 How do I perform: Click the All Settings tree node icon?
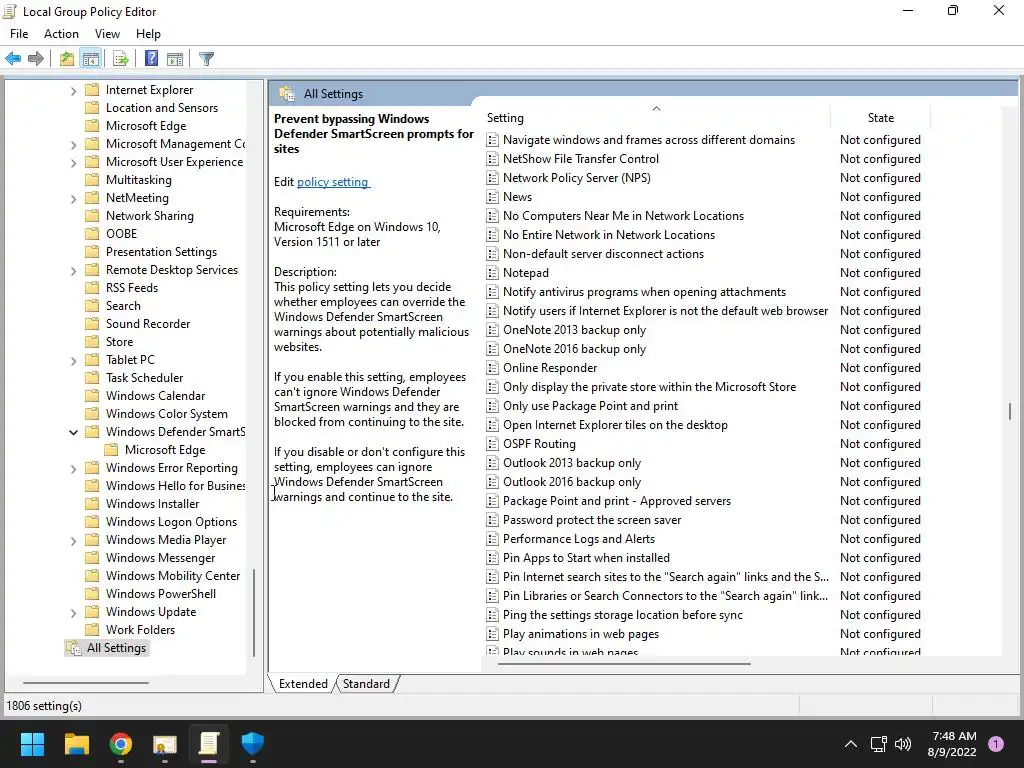(x=74, y=648)
